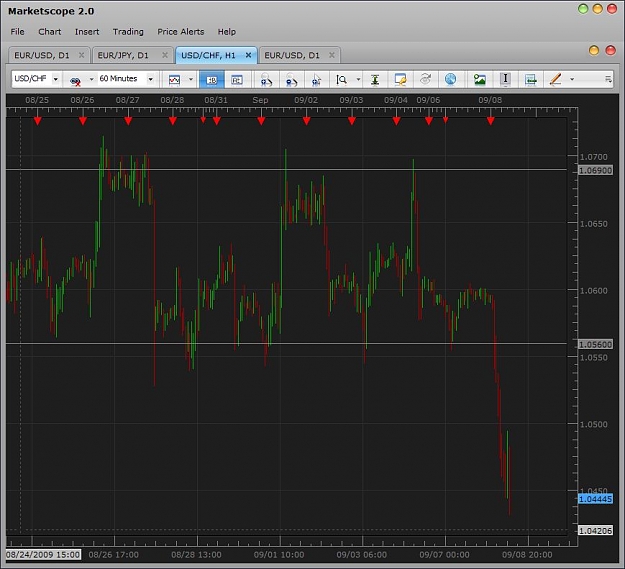Screen dimensions: 625x569
Task: Click the red marker under 09/08
Action: click(490, 120)
